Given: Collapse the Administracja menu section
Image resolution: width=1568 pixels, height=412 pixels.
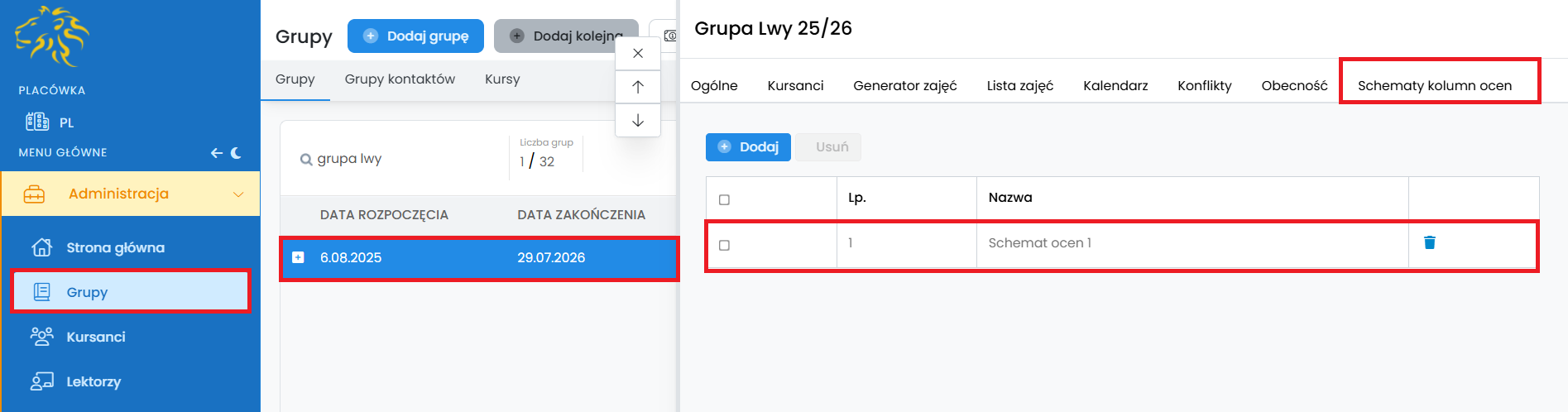Looking at the screenshot, I should pos(238,194).
